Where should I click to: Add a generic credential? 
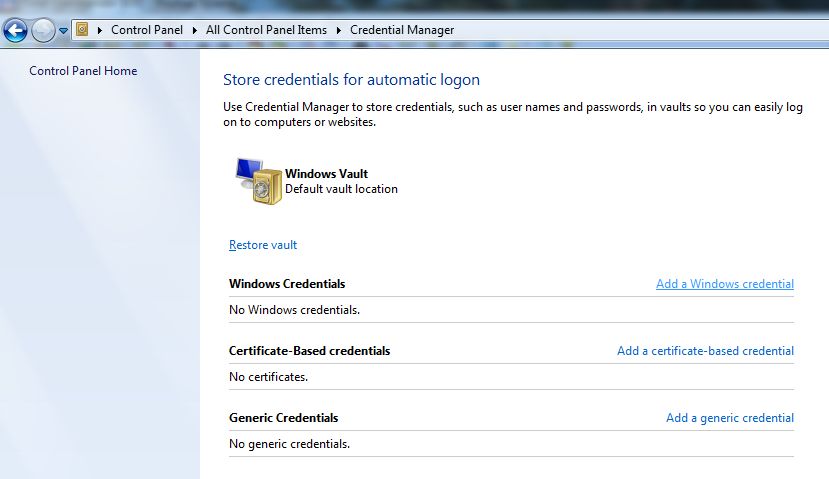[x=730, y=418]
